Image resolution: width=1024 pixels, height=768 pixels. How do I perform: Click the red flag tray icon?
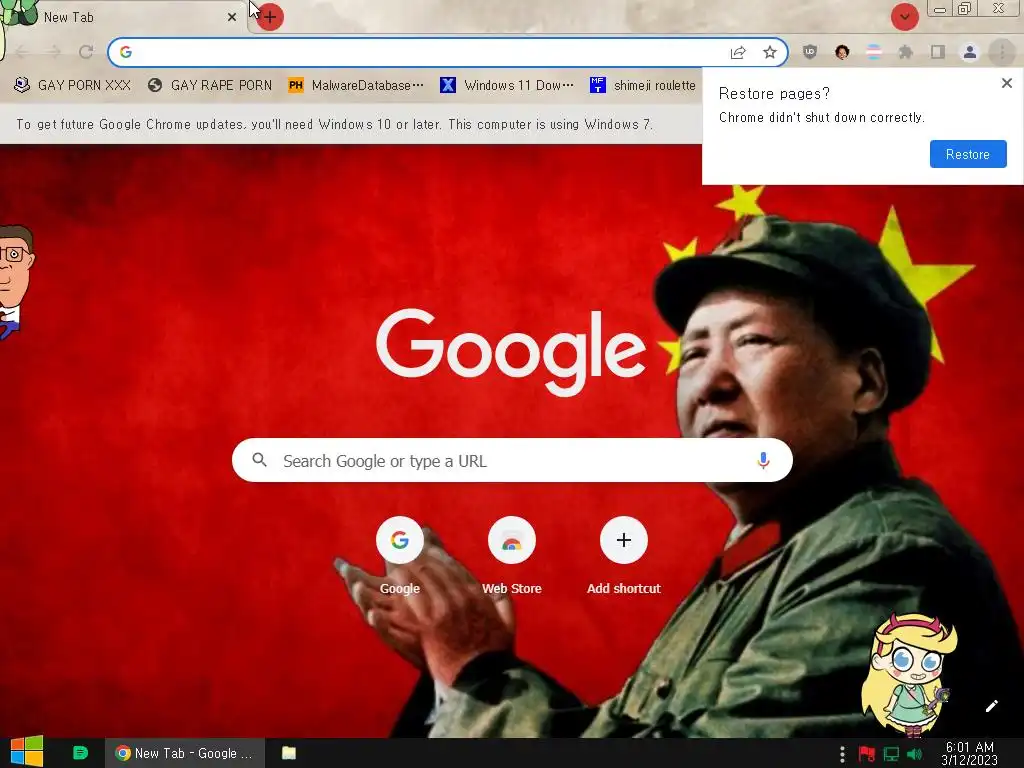[867, 754]
